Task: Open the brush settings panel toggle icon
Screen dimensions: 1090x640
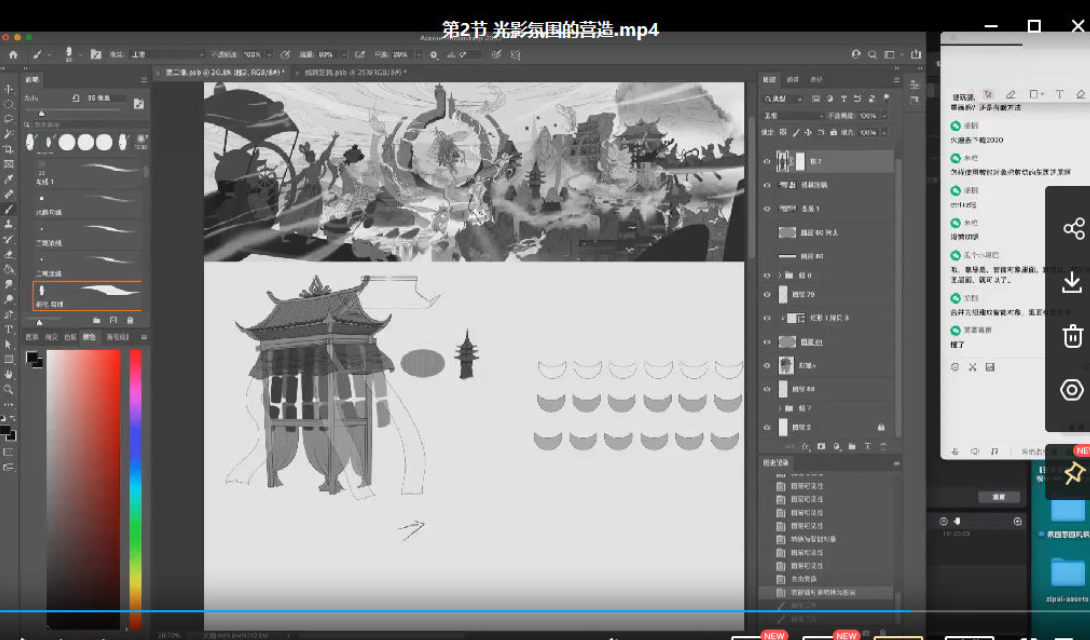Action: (95, 54)
